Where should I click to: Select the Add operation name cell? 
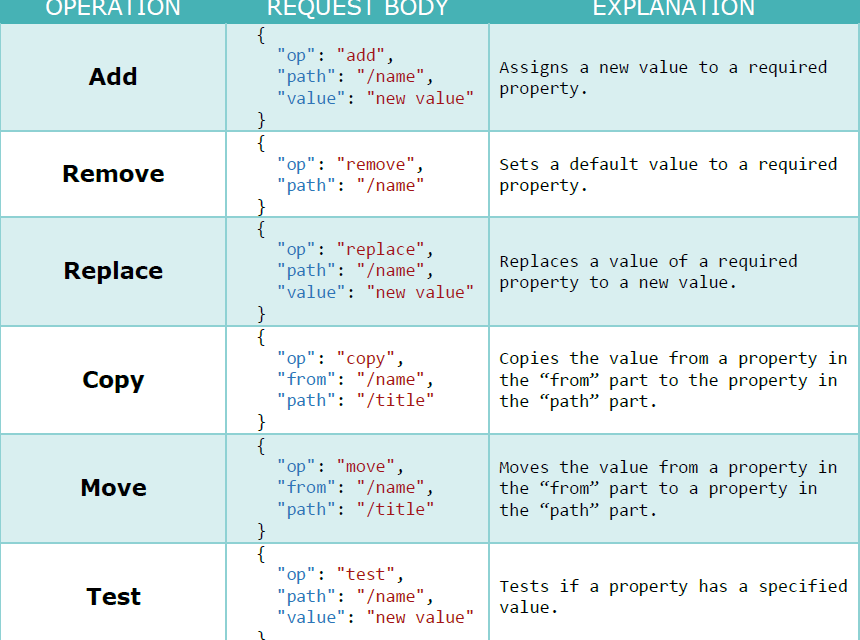click(113, 77)
